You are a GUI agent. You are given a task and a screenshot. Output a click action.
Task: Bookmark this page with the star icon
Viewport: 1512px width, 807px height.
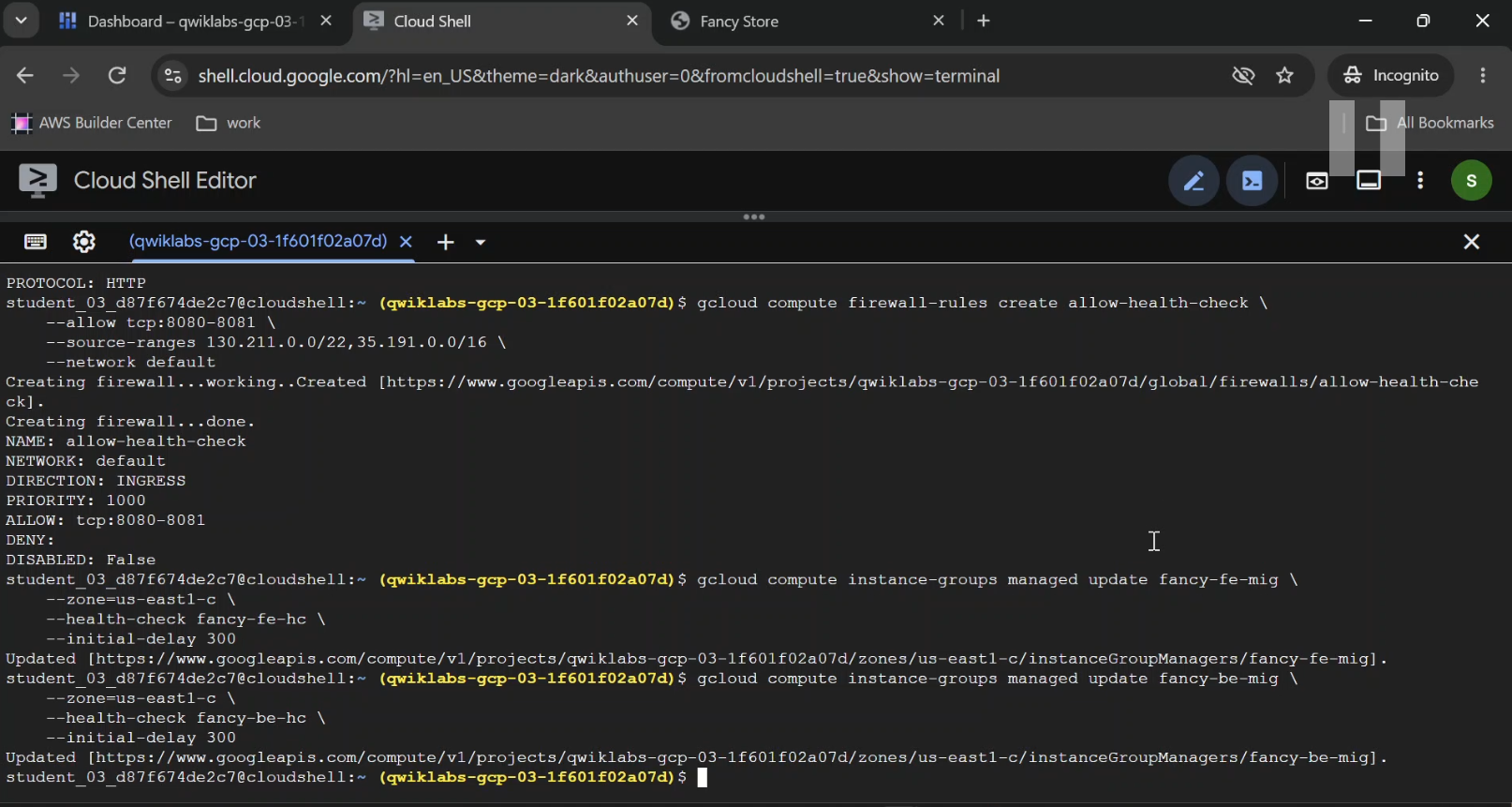(1285, 76)
